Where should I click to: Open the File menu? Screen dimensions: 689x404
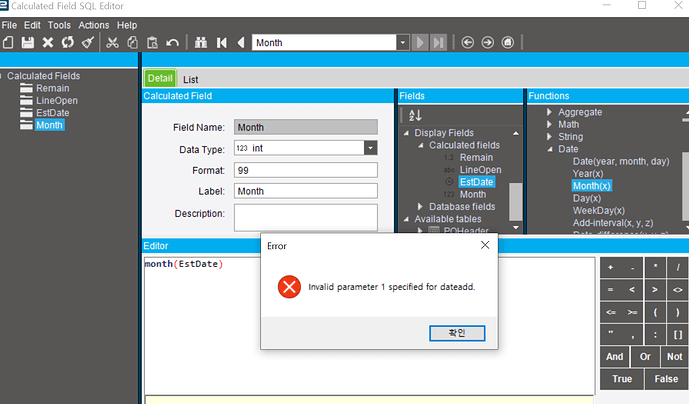pos(9,25)
